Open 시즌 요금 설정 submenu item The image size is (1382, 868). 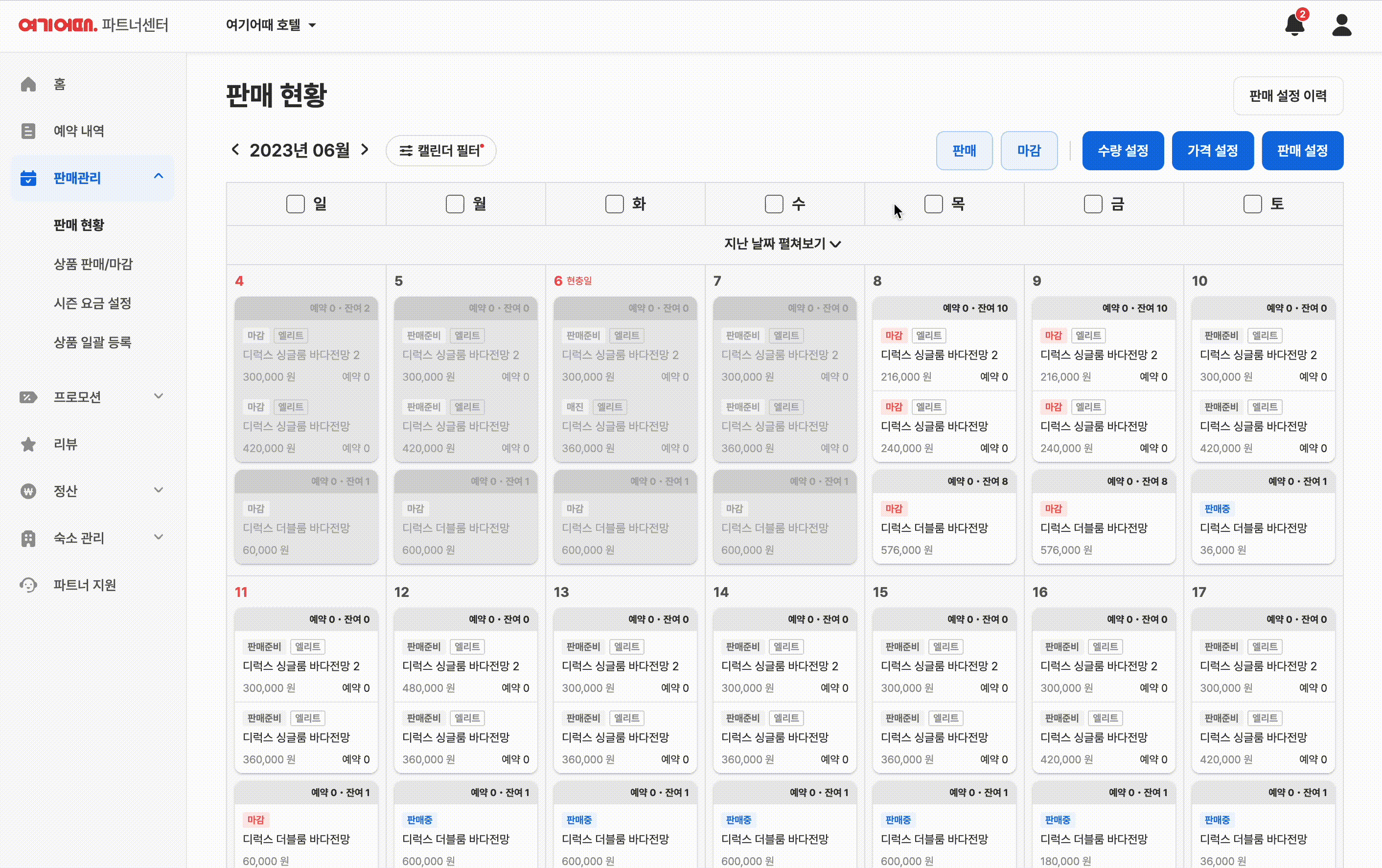(x=92, y=303)
